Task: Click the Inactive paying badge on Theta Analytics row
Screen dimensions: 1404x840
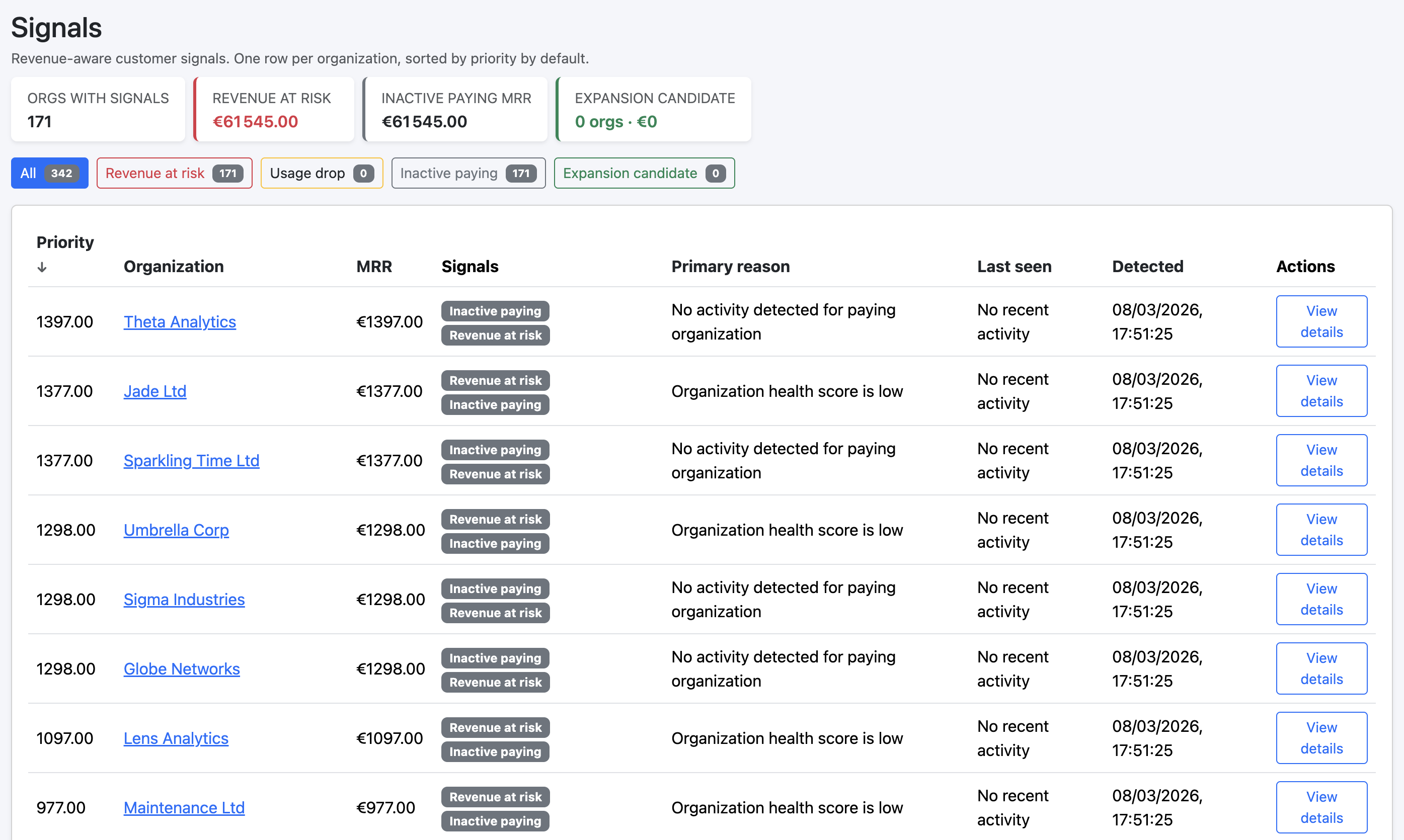Action: tap(495, 311)
